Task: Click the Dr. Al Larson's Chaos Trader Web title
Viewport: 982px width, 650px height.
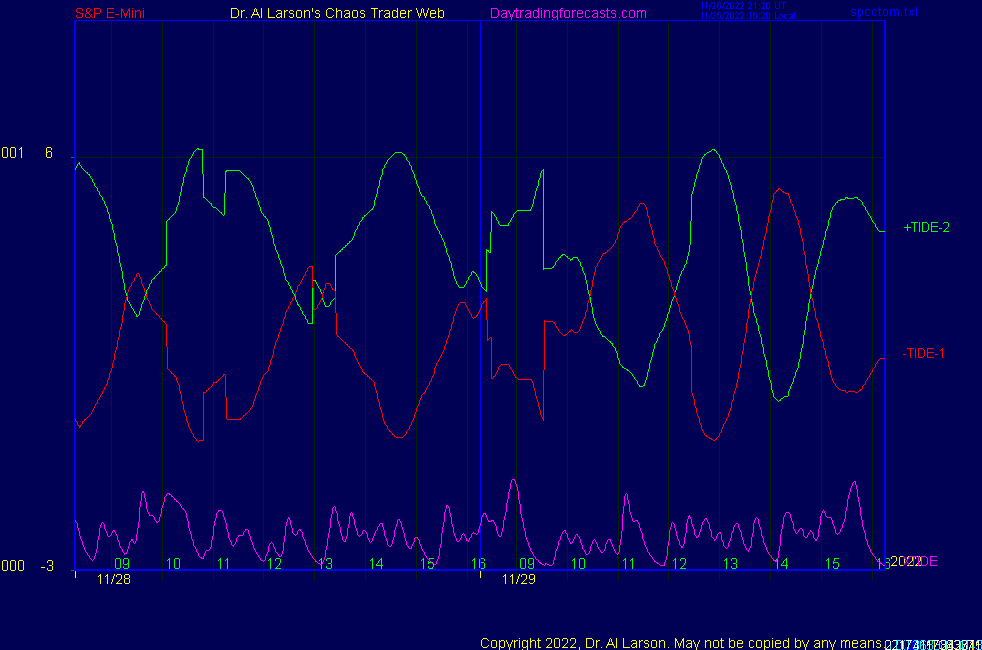Action: click(337, 13)
